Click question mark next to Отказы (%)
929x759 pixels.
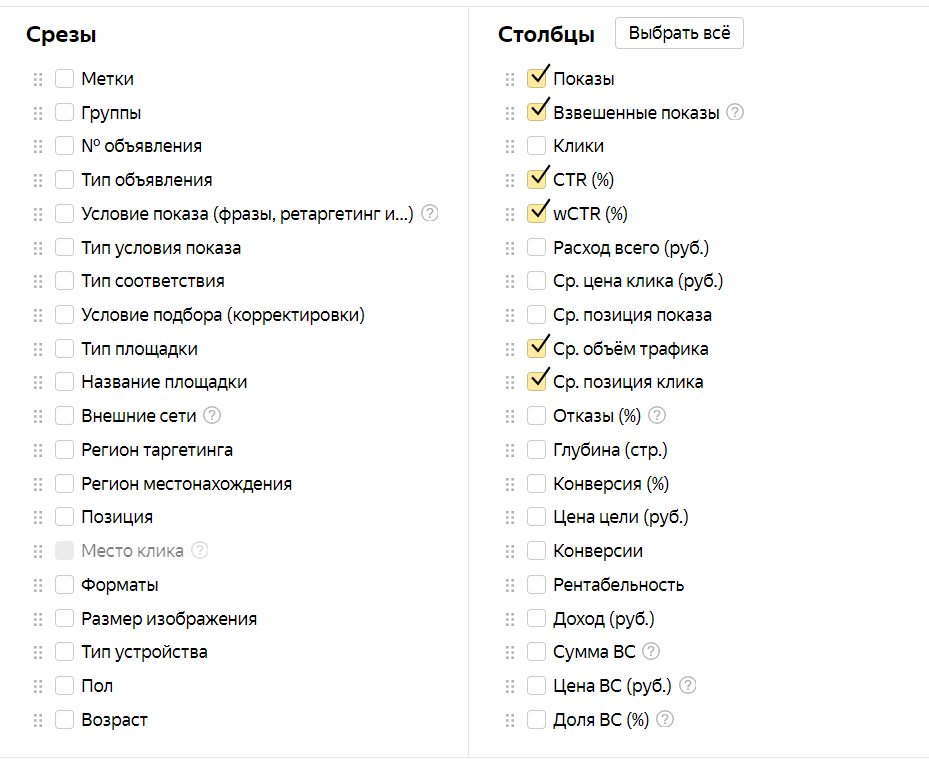657,415
